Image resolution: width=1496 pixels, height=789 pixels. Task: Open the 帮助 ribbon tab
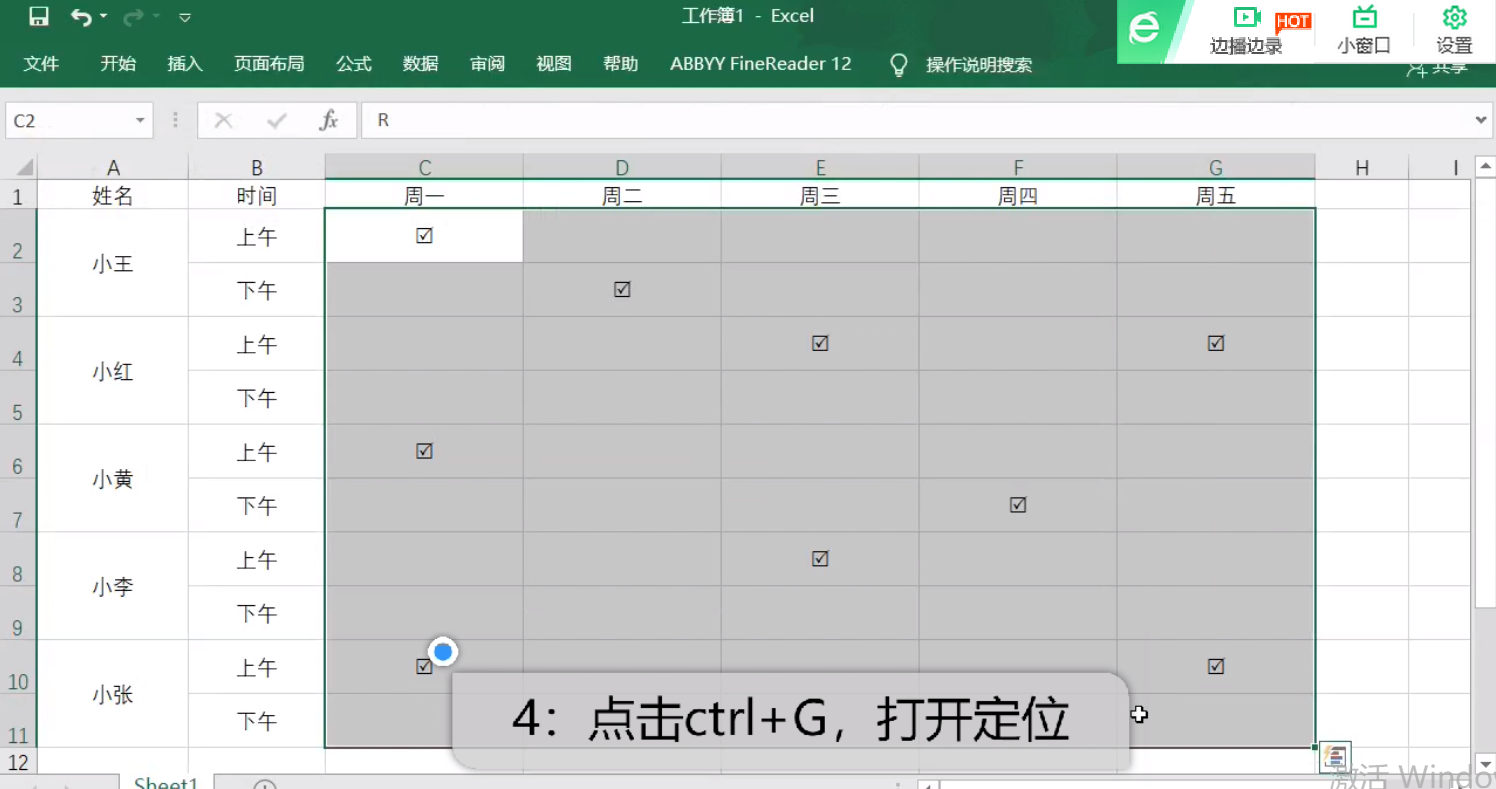click(x=621, y=64)
